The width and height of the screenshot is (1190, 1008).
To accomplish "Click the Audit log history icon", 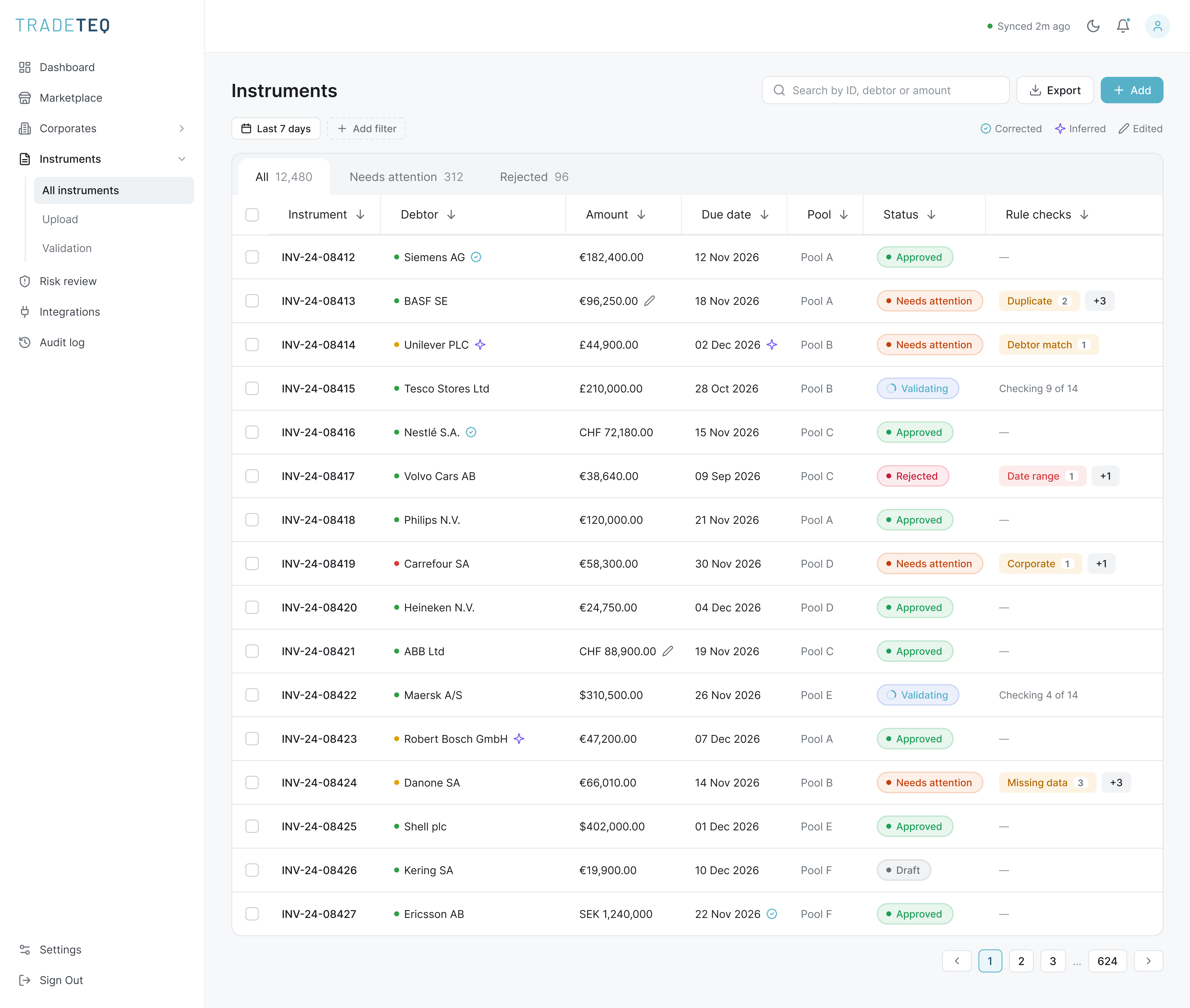I will coord(25,342).
